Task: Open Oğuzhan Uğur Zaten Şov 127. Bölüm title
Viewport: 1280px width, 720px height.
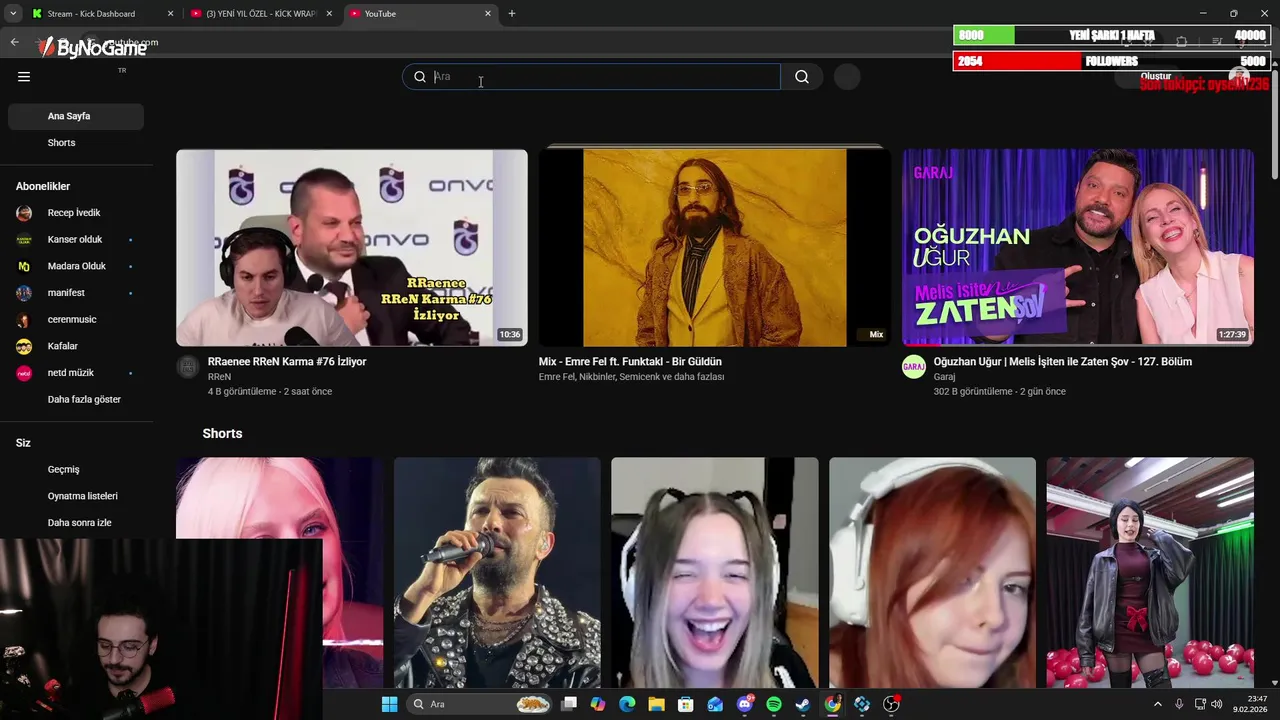Action: [x=1063, y=362]
